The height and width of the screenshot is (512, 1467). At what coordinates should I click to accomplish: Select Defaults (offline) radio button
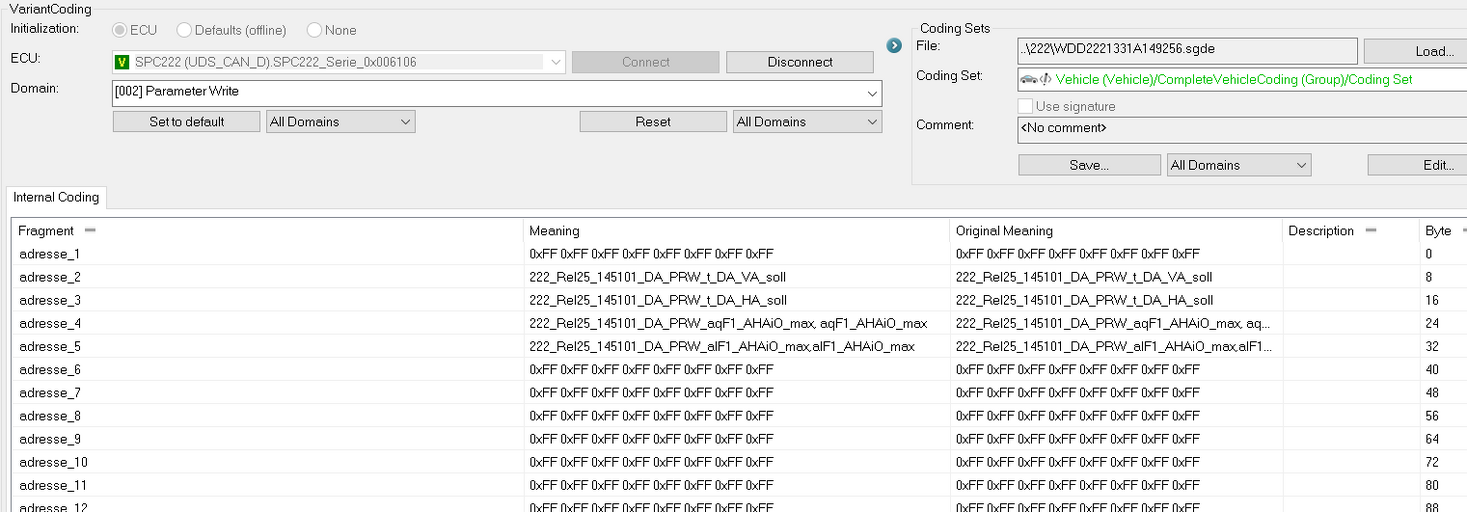point(184,30)
